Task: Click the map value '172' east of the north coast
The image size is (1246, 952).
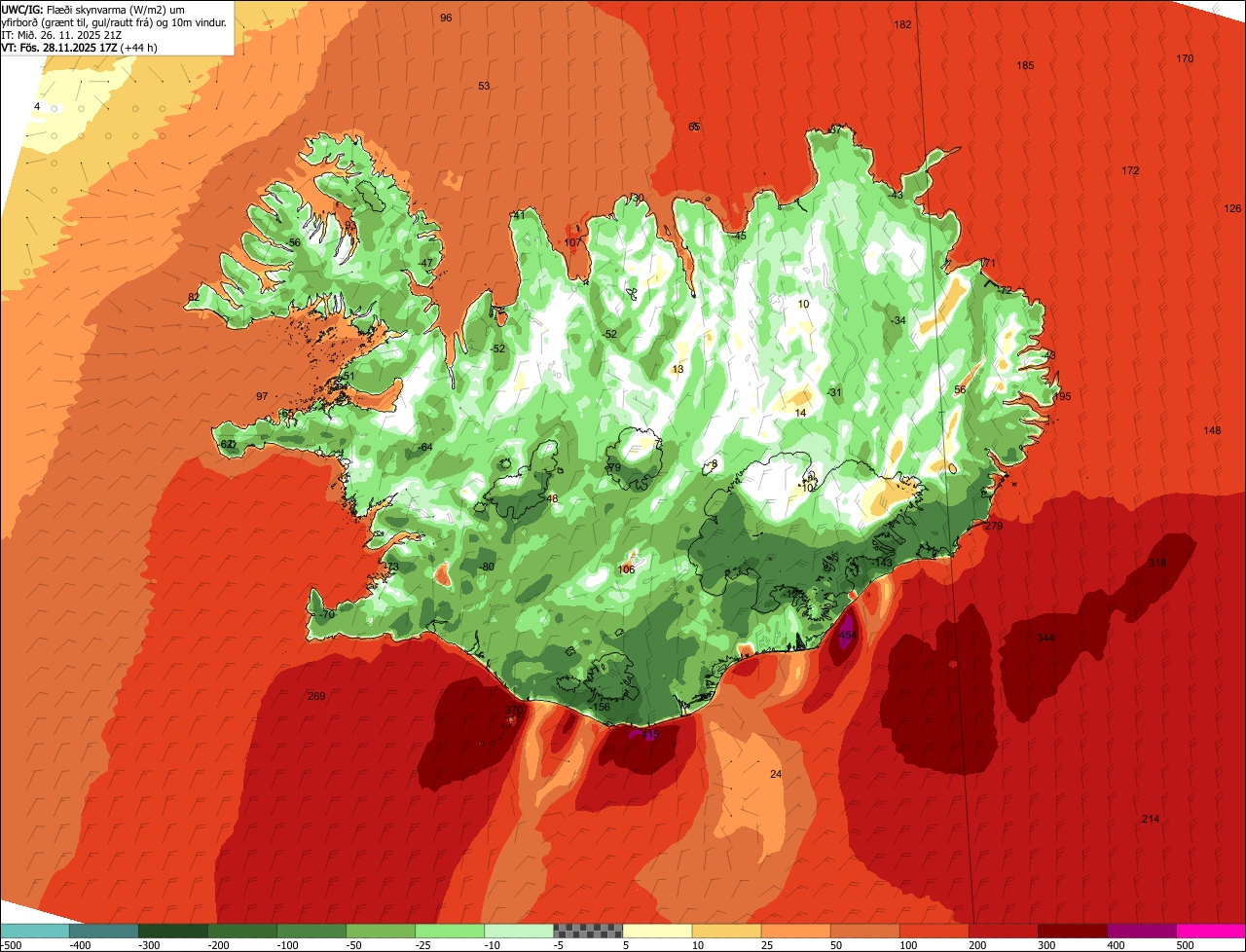Action: (1130, 170)
